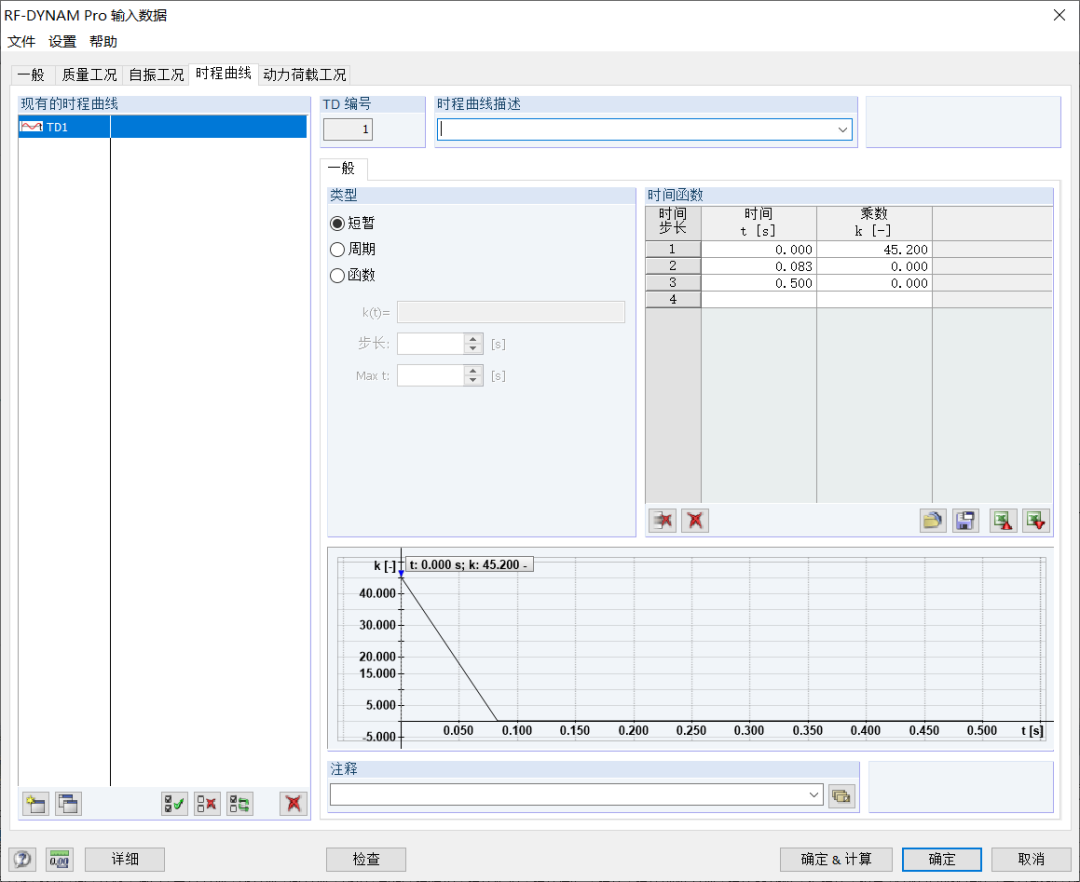Click the 取消 button

(x=1031, y=859)
